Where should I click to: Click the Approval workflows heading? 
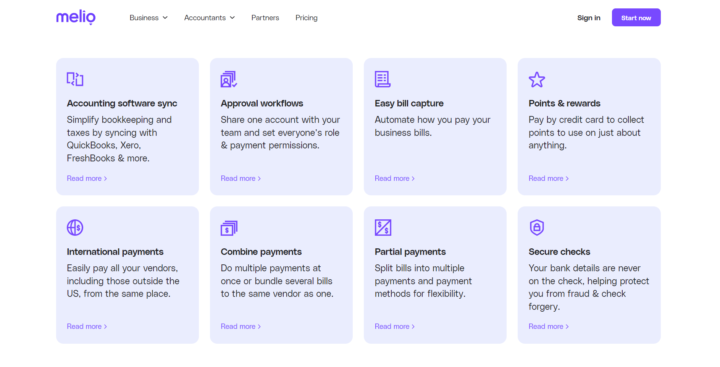(262, 103)
